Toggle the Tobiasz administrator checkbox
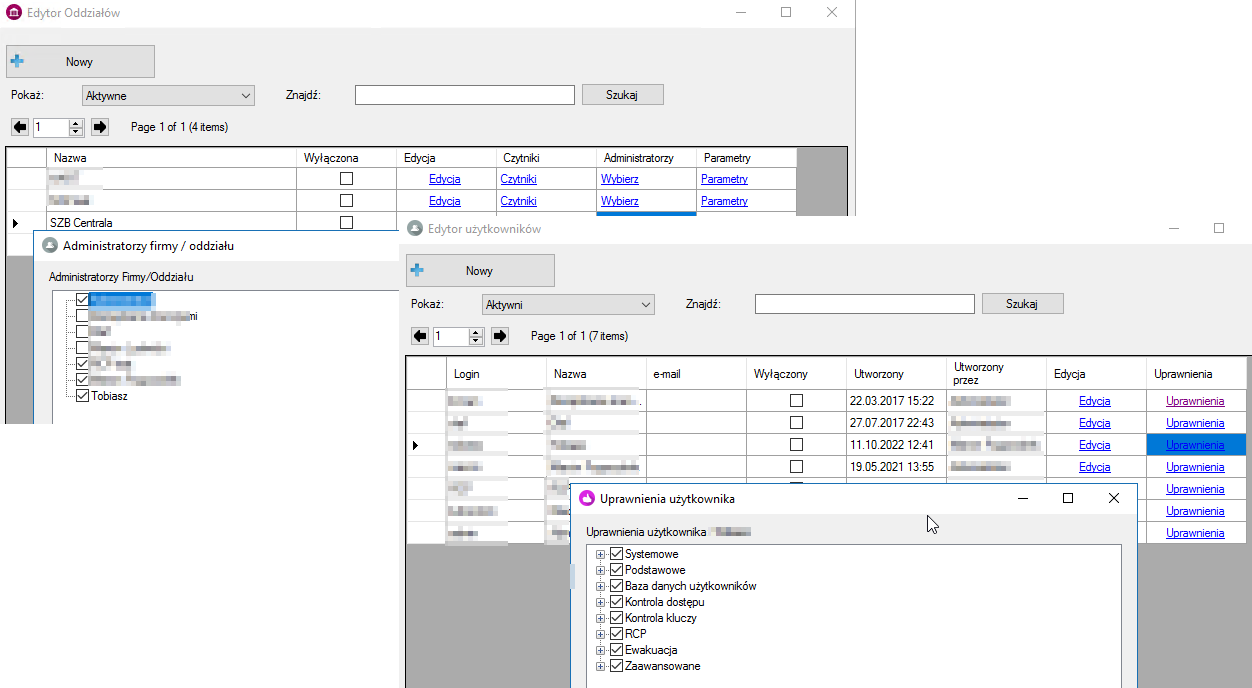Screen dimensions: 1252x688 click(82, 396)
